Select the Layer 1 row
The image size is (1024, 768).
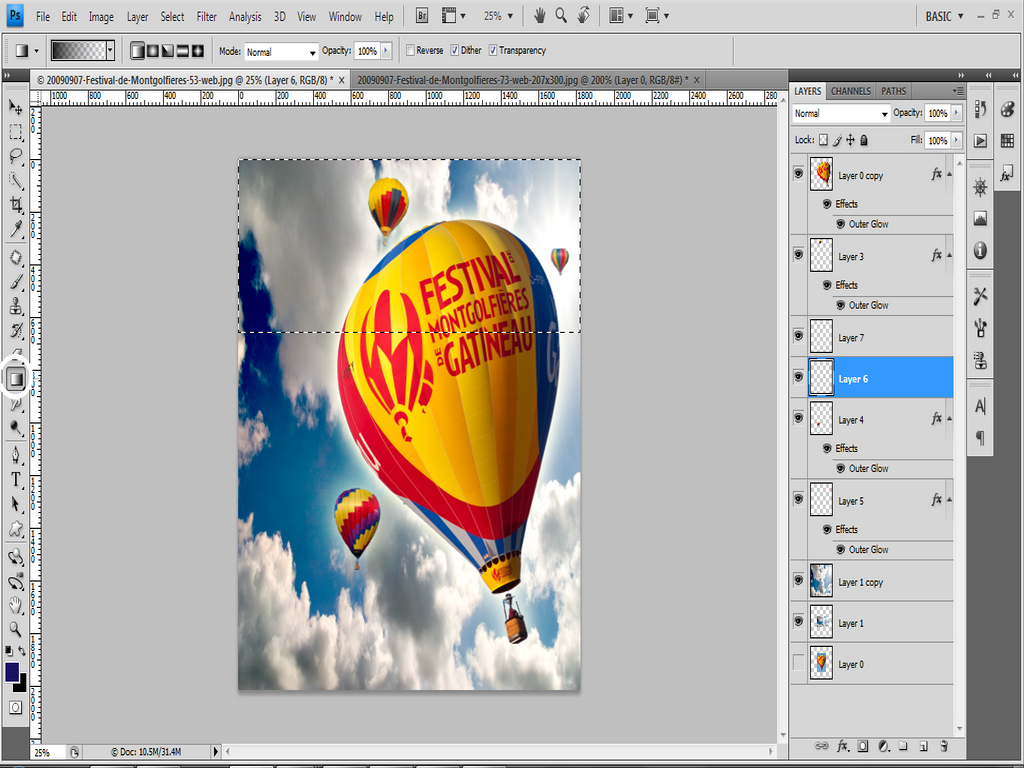pyautogui.click(x=872, y=622)
